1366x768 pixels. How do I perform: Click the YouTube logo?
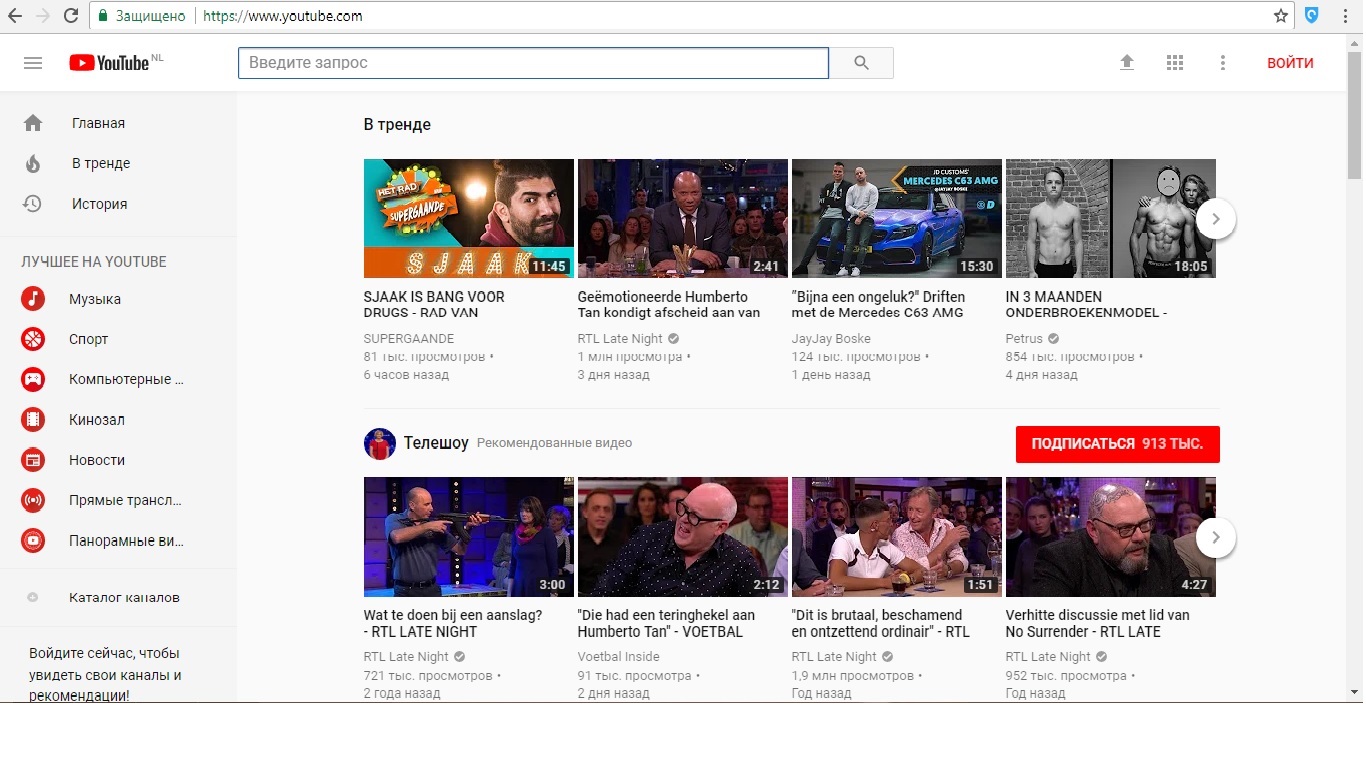pyautogui.click(x=109, y=63)
